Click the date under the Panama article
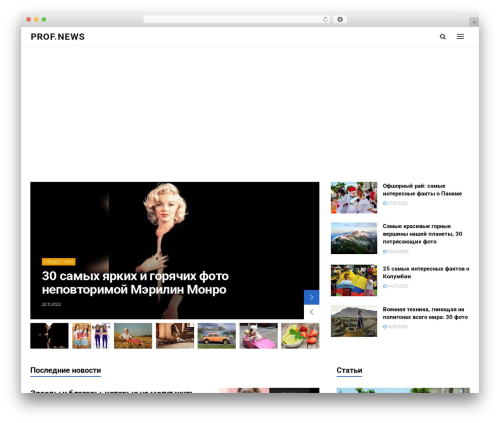 (x=395, y=203)
